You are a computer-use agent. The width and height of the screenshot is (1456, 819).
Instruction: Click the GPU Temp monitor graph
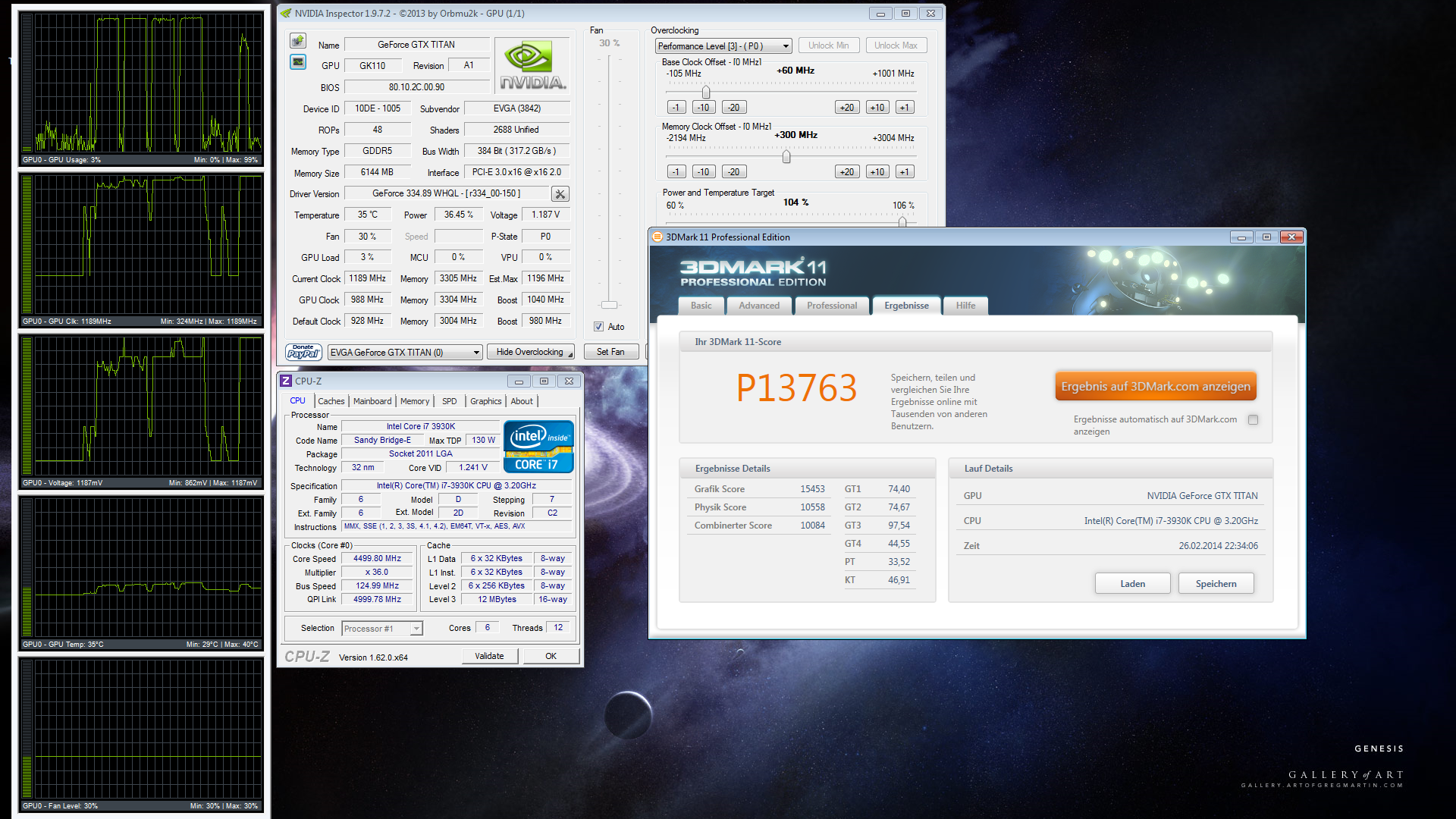(x=142, y=572)
